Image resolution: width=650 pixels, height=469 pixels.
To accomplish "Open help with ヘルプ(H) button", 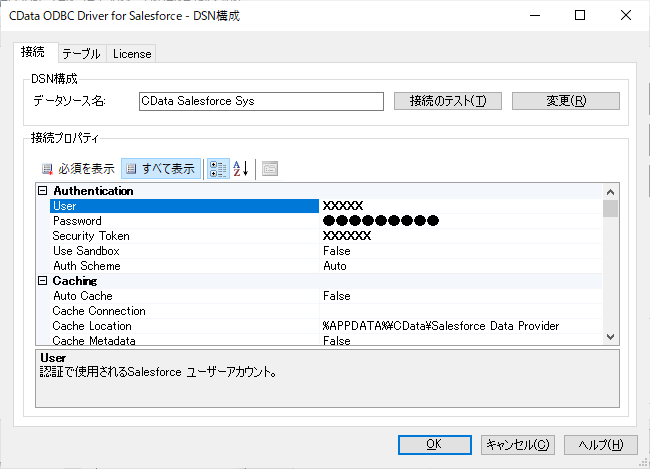I will tap(601, 445).
